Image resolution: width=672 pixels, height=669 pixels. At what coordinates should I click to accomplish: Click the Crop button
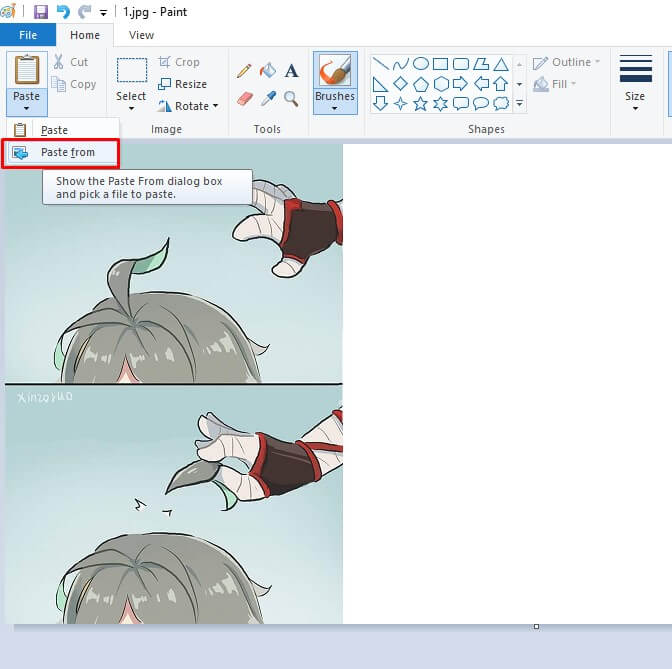coord(179,62)
